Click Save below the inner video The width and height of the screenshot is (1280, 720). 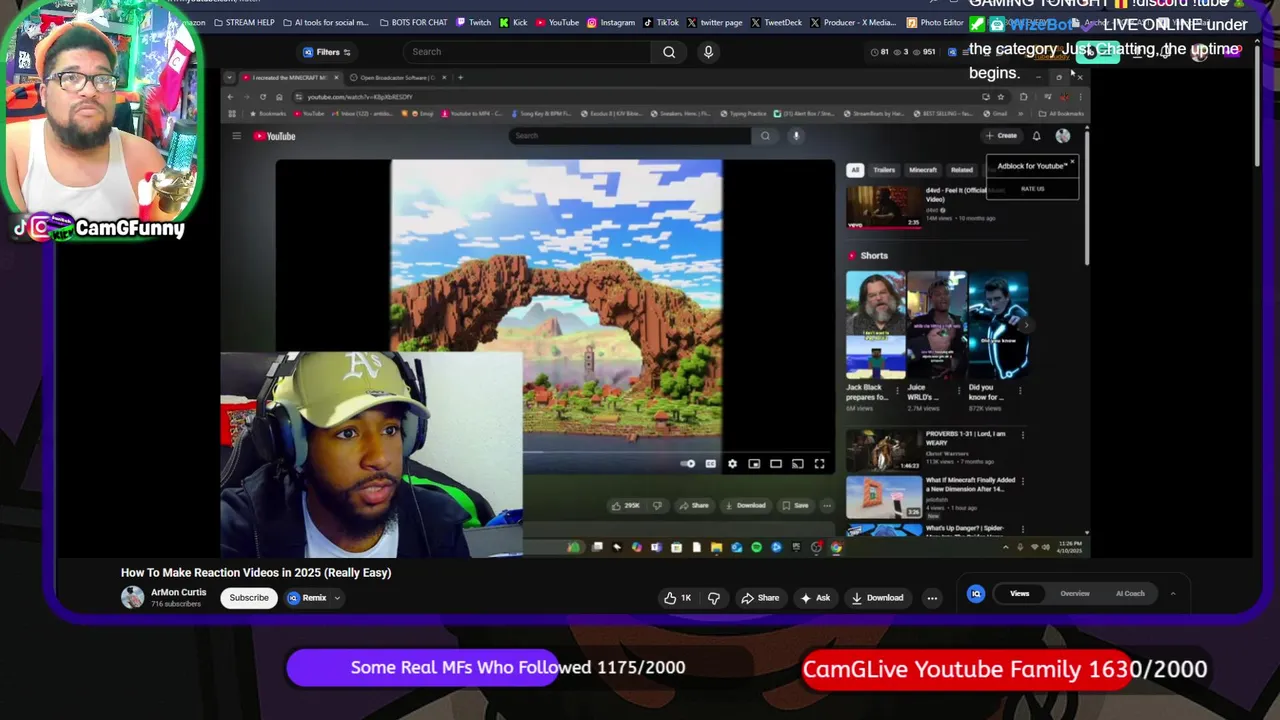tap(795, 506)
